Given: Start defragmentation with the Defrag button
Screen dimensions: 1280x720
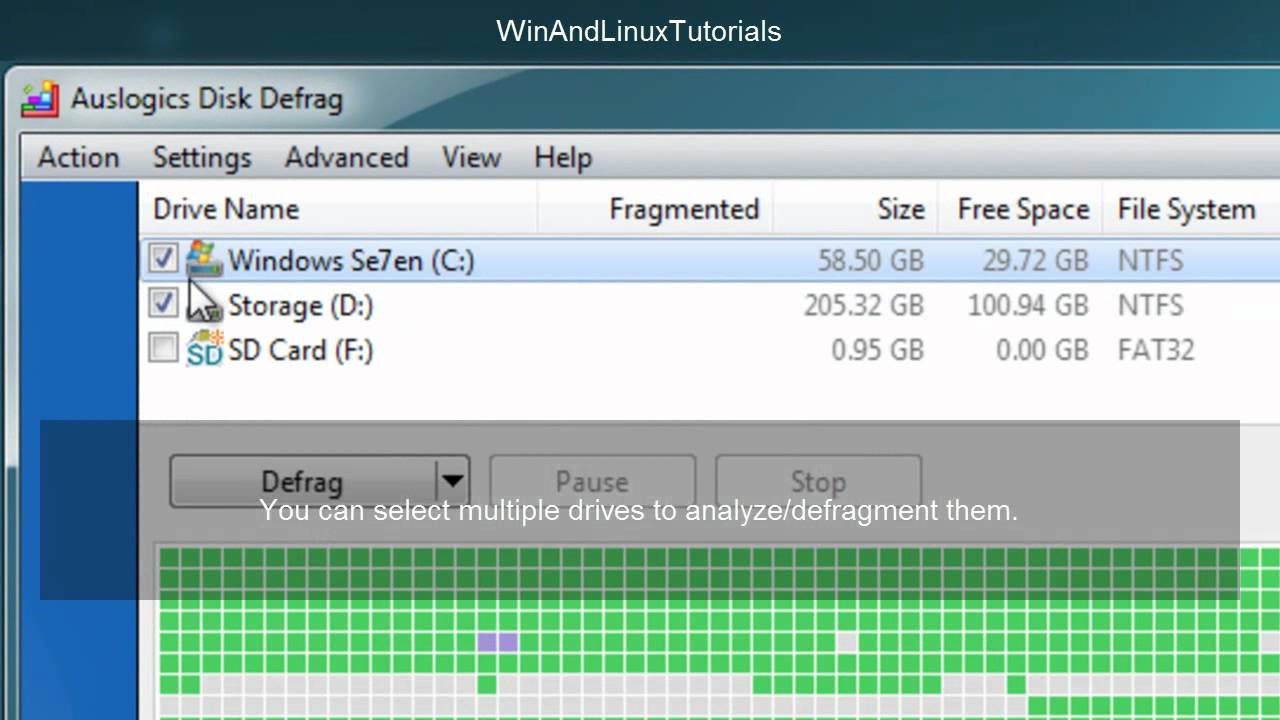Looking at the screenshot, I should tap(303, 481).
